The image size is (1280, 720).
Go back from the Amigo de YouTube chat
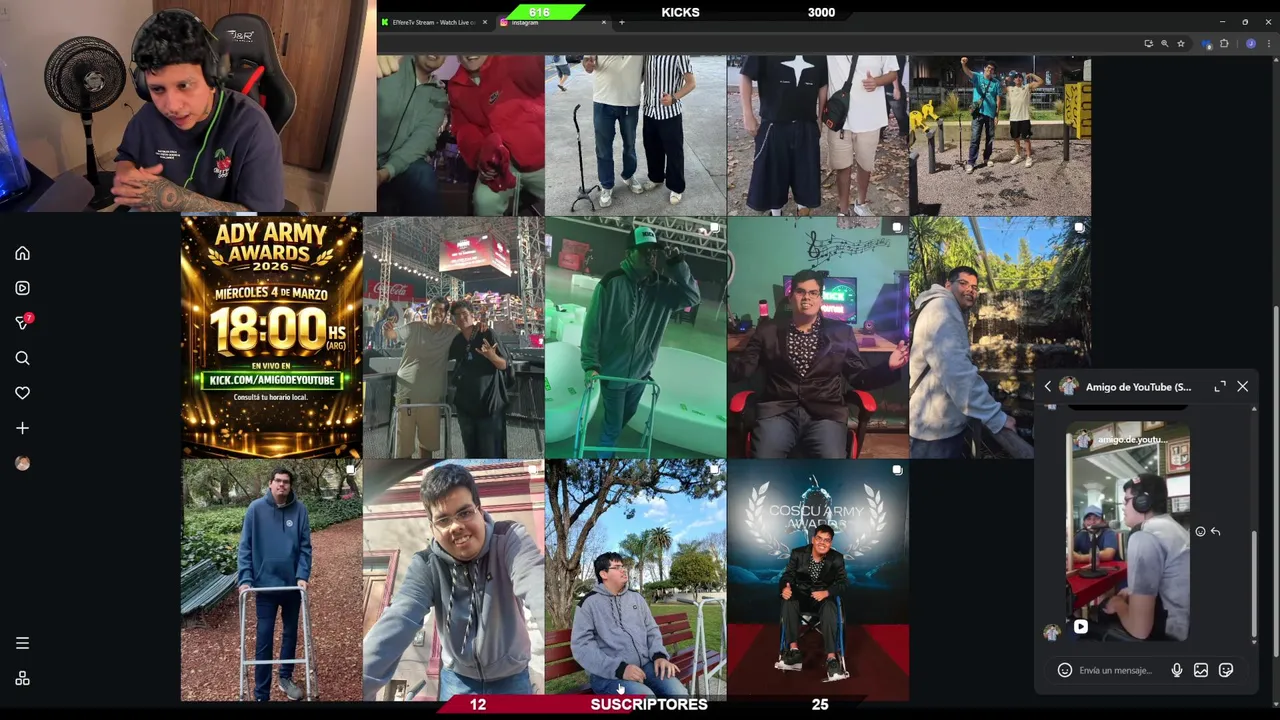(x=1048, y=386)
